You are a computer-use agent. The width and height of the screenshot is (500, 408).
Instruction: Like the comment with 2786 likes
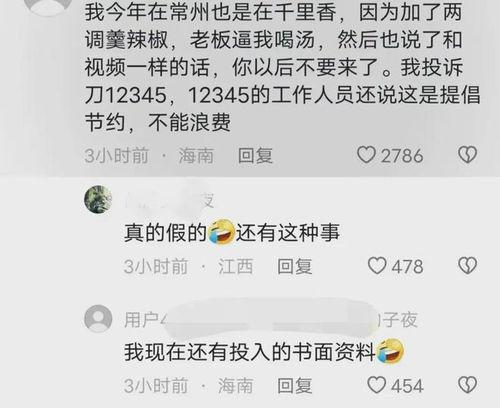click(366, 155)
